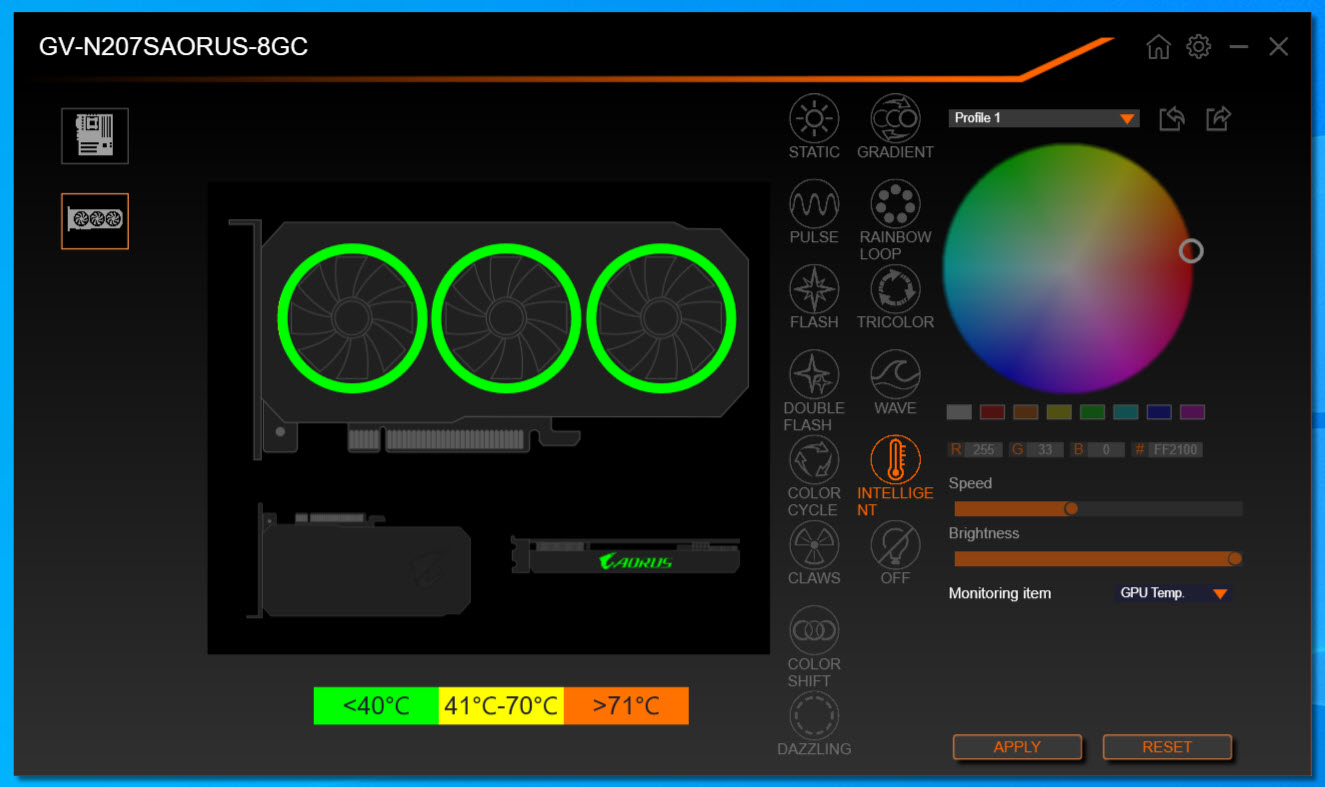Choose the PULSE lighting effect
The height and width of the screenshot is (787, 1325).
tap(814, 212)
